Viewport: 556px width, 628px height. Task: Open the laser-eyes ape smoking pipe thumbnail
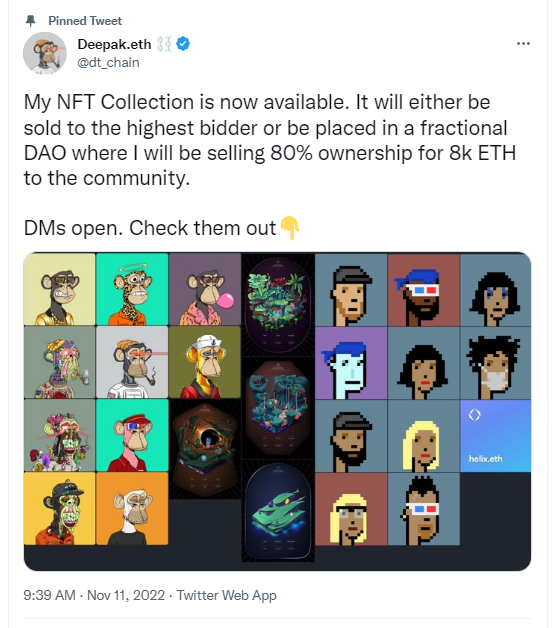click(132, 362)
